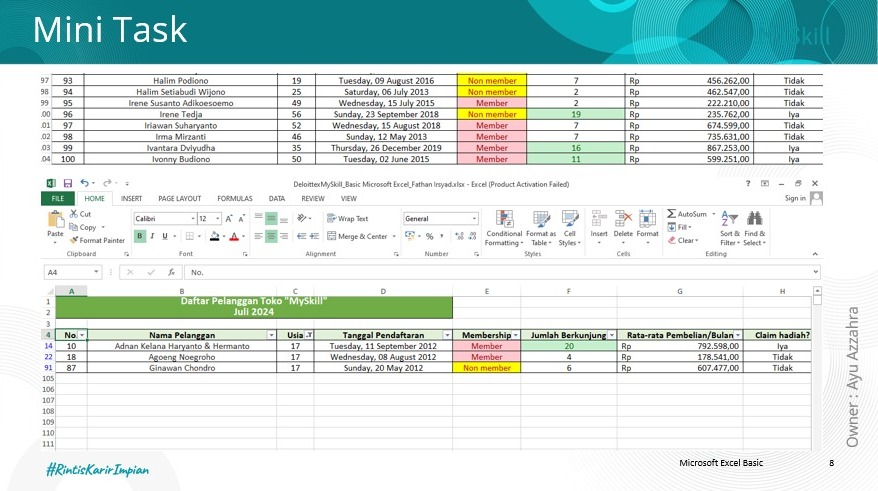Image resolution: width=878 pixels, height=491 pixels.
Task: Open the Fill color bucket swatch
Action: [x=214, y=236]
